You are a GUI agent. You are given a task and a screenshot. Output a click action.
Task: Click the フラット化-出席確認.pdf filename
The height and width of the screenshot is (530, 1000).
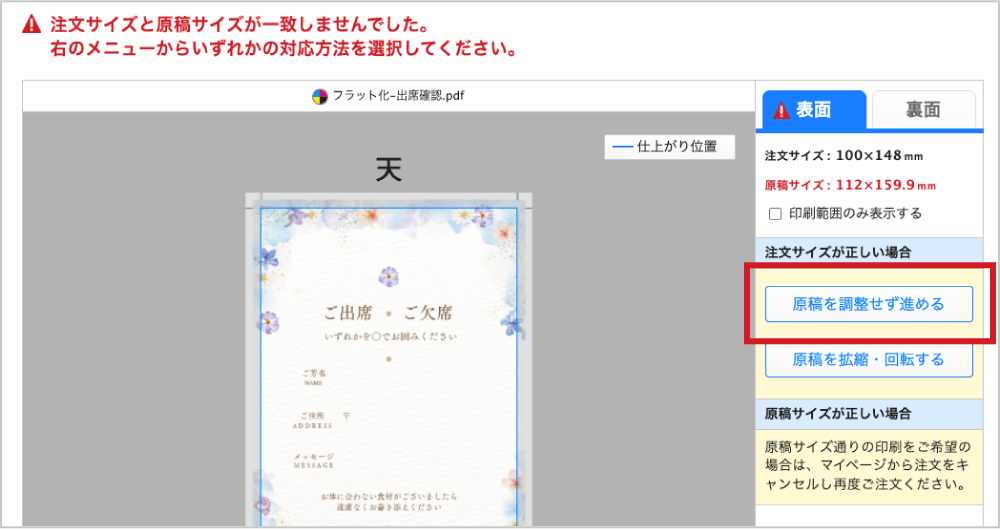398,96
